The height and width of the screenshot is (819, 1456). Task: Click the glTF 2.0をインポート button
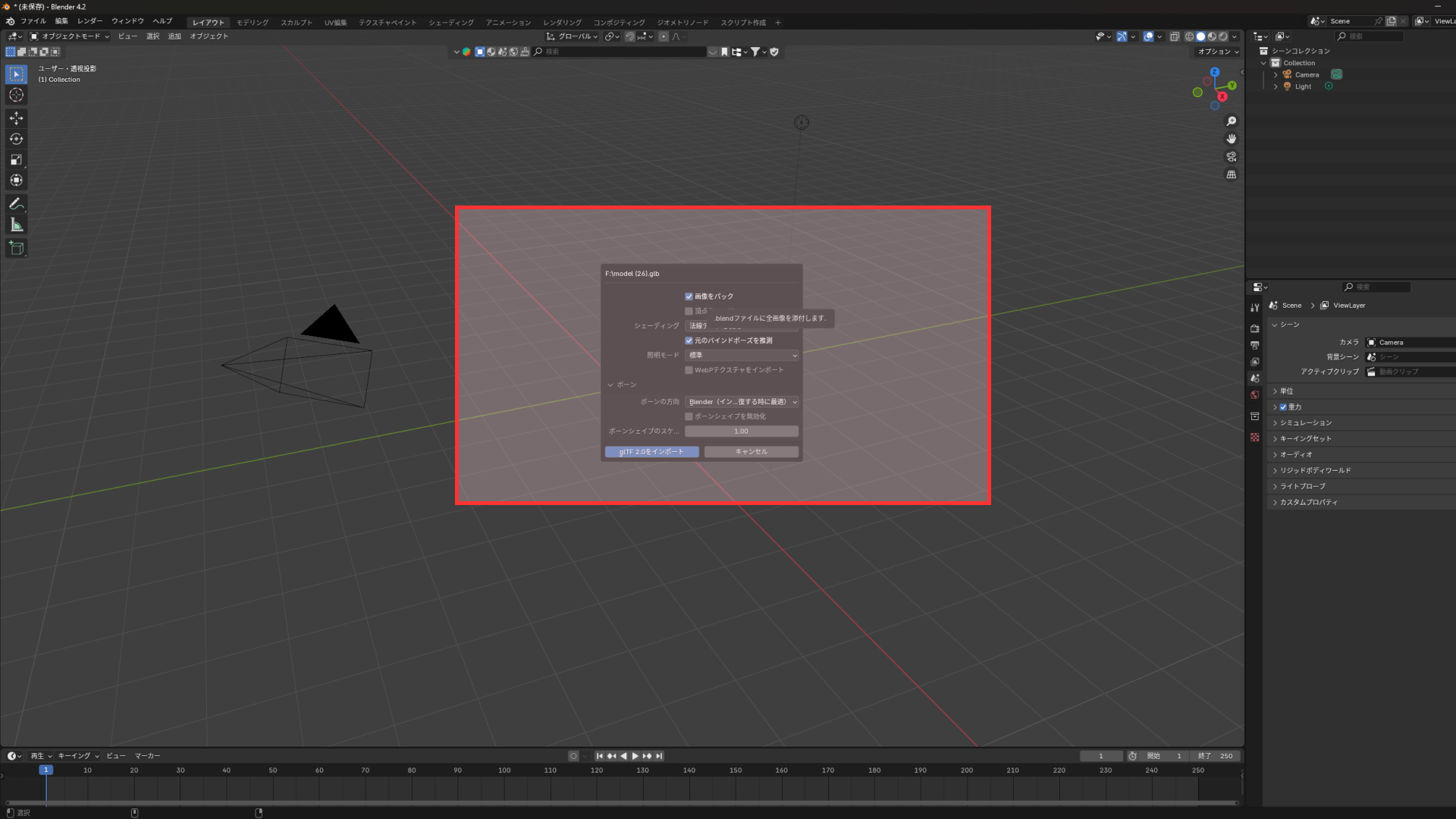click(x=651, y=452)
